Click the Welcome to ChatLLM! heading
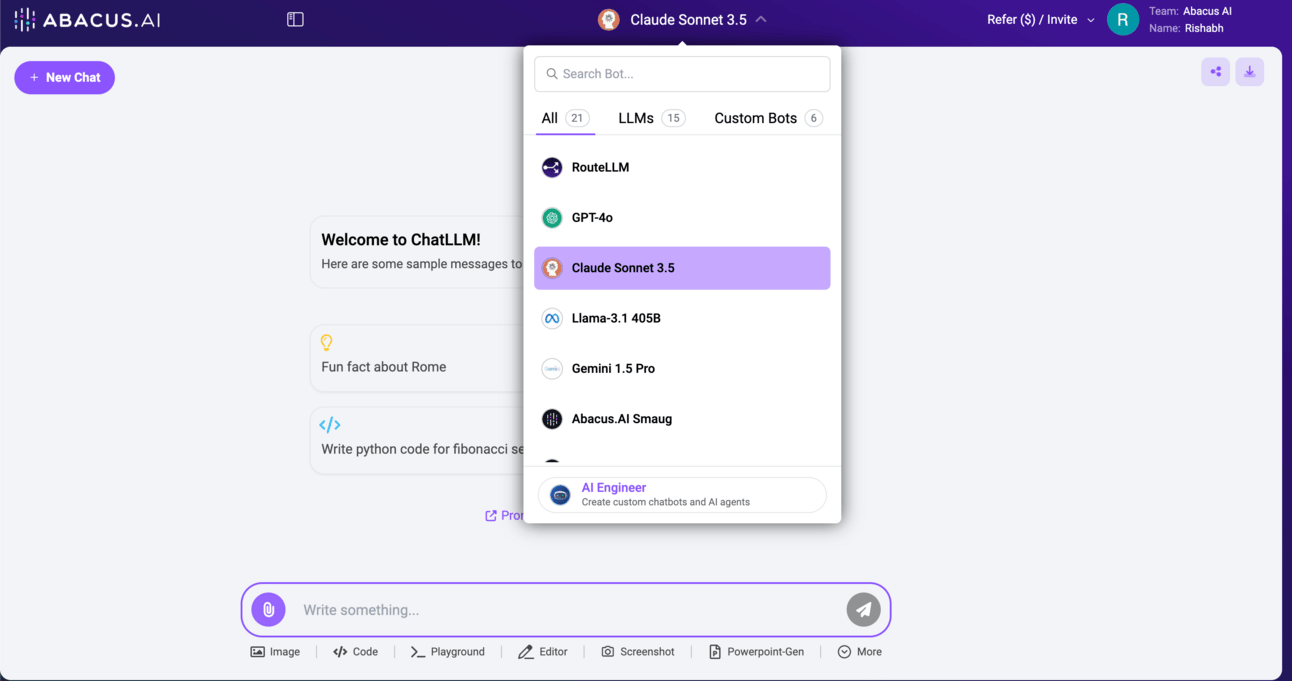Image resolution: width=1292 pixels, height=681 pixels. tap(401, 240)
